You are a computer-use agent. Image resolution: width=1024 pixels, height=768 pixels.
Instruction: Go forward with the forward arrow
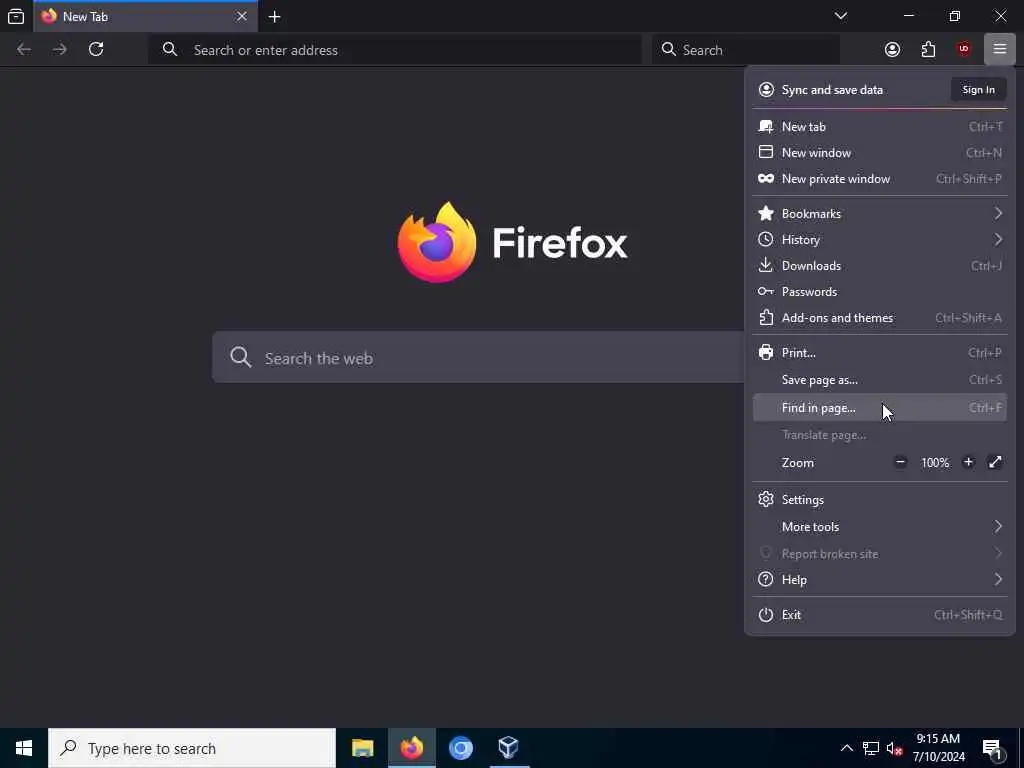point(60,50)
